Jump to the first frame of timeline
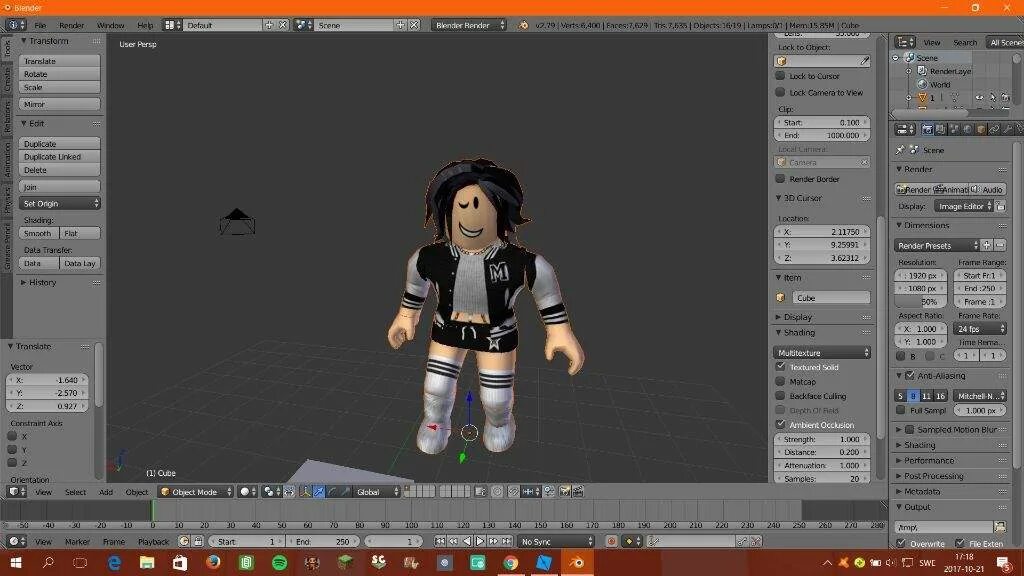 pyautogui.click(x=440, y=541)
